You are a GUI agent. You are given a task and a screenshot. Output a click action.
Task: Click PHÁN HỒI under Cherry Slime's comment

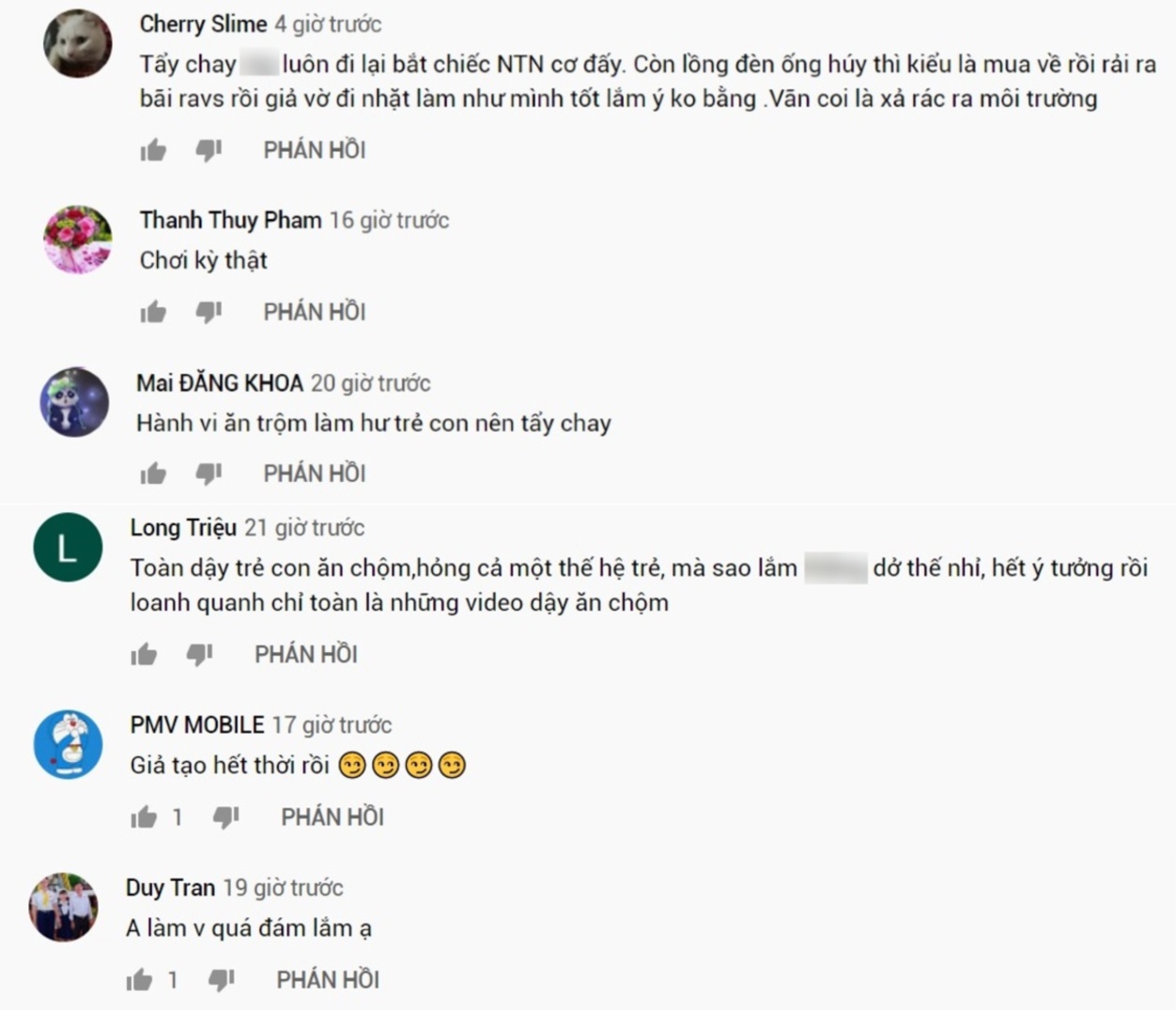click(315, 148)
